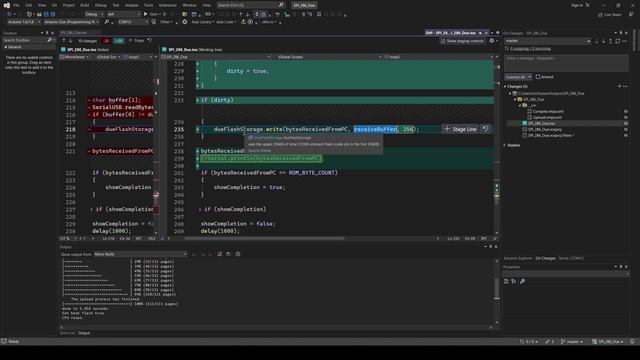The height and width of the screenshot is (360, 640).
Task: Open the Arduino board version dropdown
Action: [x=24, y=22]
